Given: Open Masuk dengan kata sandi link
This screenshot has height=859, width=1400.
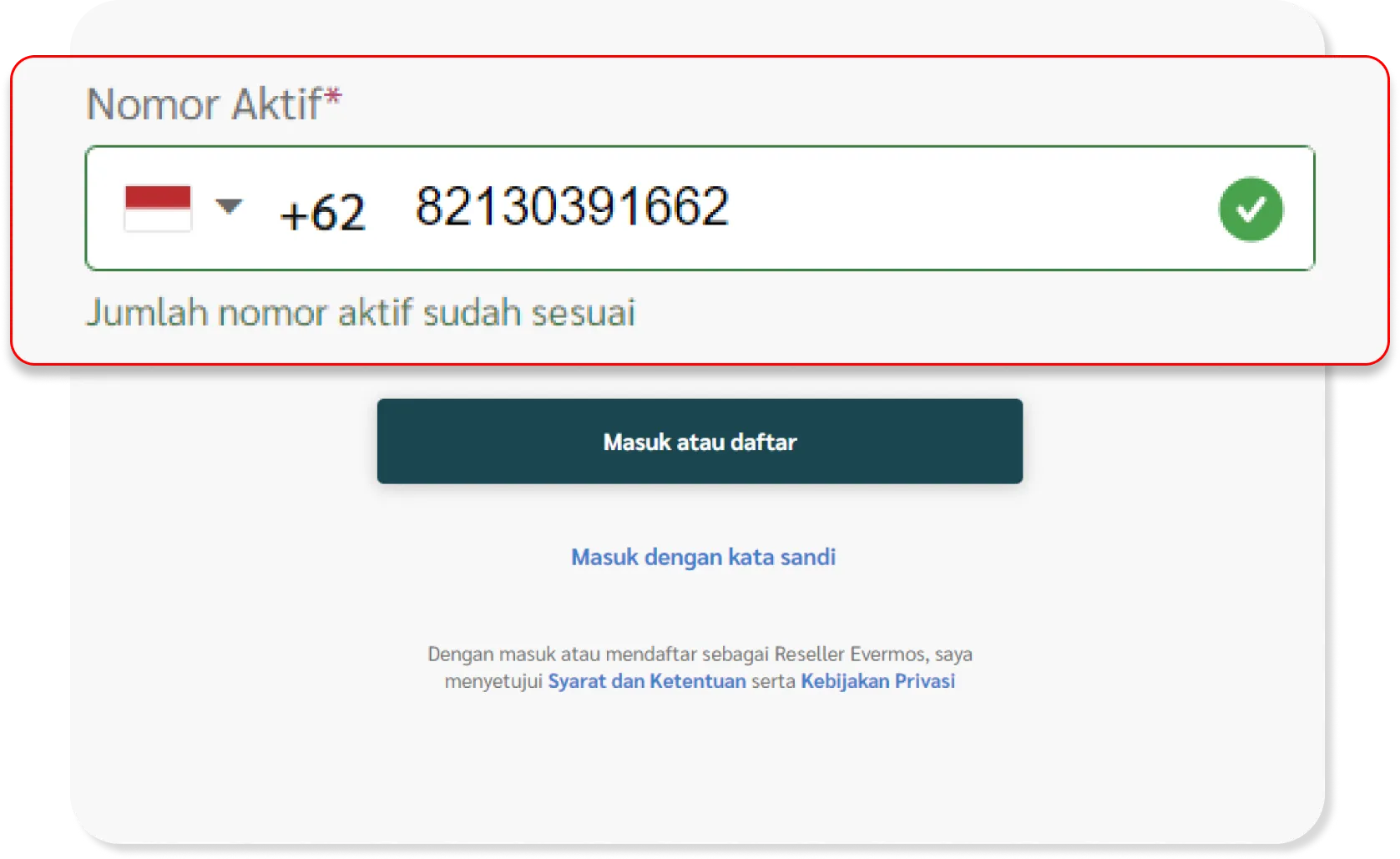Looking at the screenshot, I should point(703,557).
